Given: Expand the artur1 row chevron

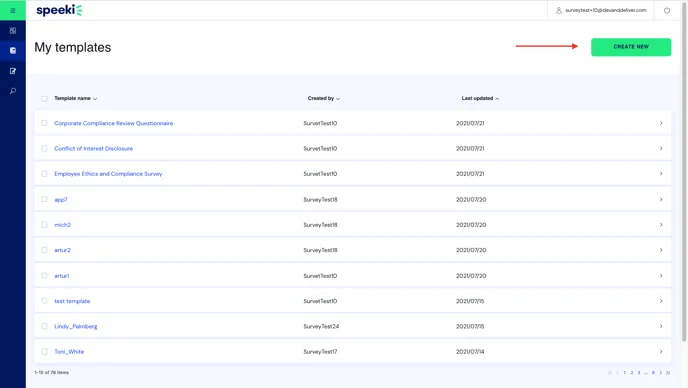Looking at the screenshot, I should pos(661,276).
